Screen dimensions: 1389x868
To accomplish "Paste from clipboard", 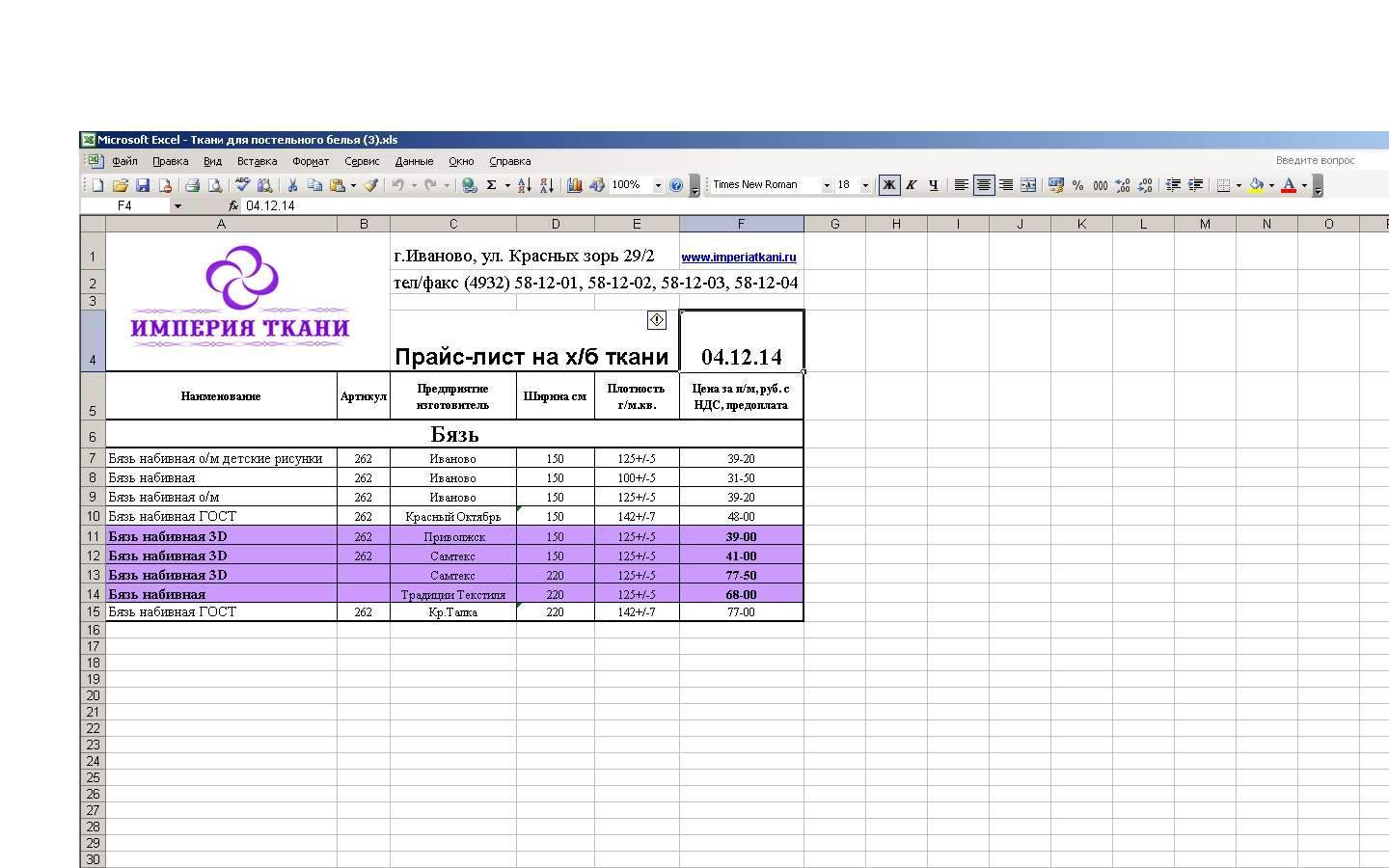I will (337, 185).
